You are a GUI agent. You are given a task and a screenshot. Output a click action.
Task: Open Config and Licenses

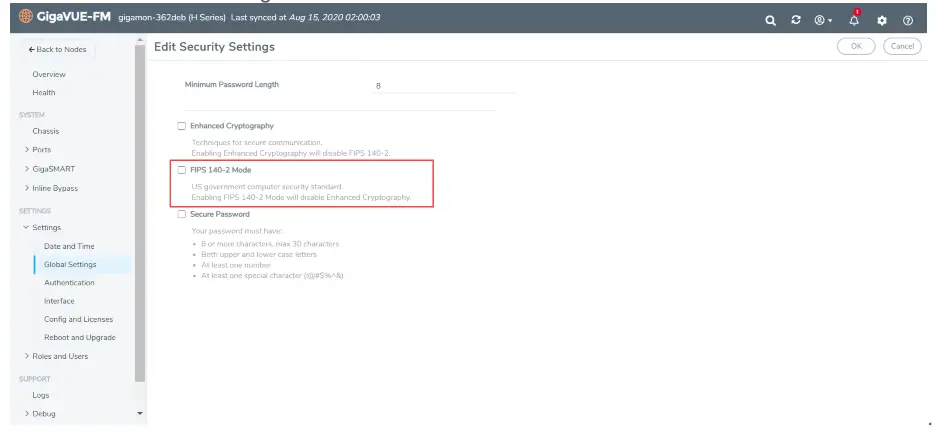[x=78, y=319]
